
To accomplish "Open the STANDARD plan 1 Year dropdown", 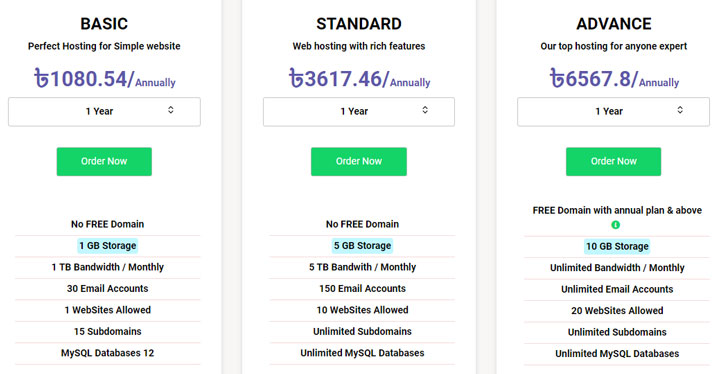I will pos(359,112).
